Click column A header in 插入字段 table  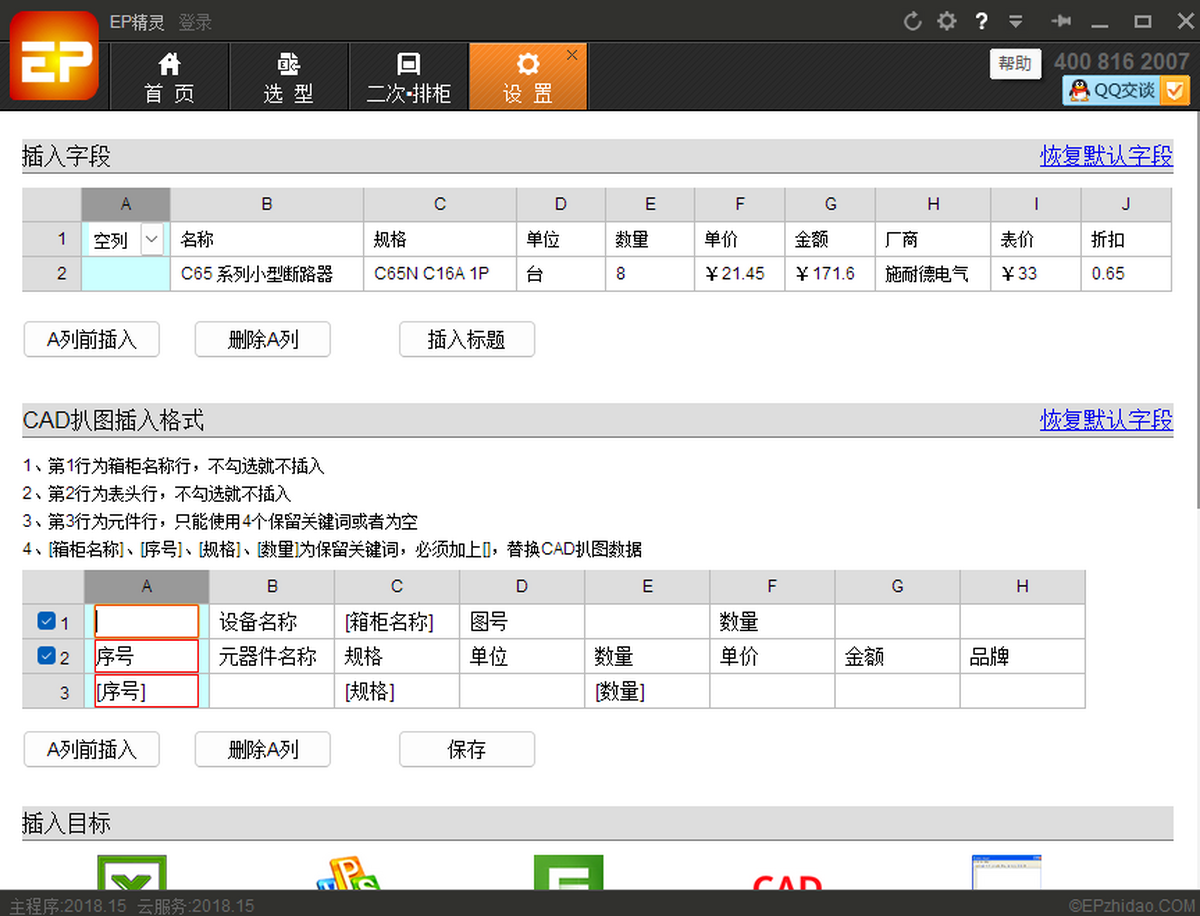[126, 204]
